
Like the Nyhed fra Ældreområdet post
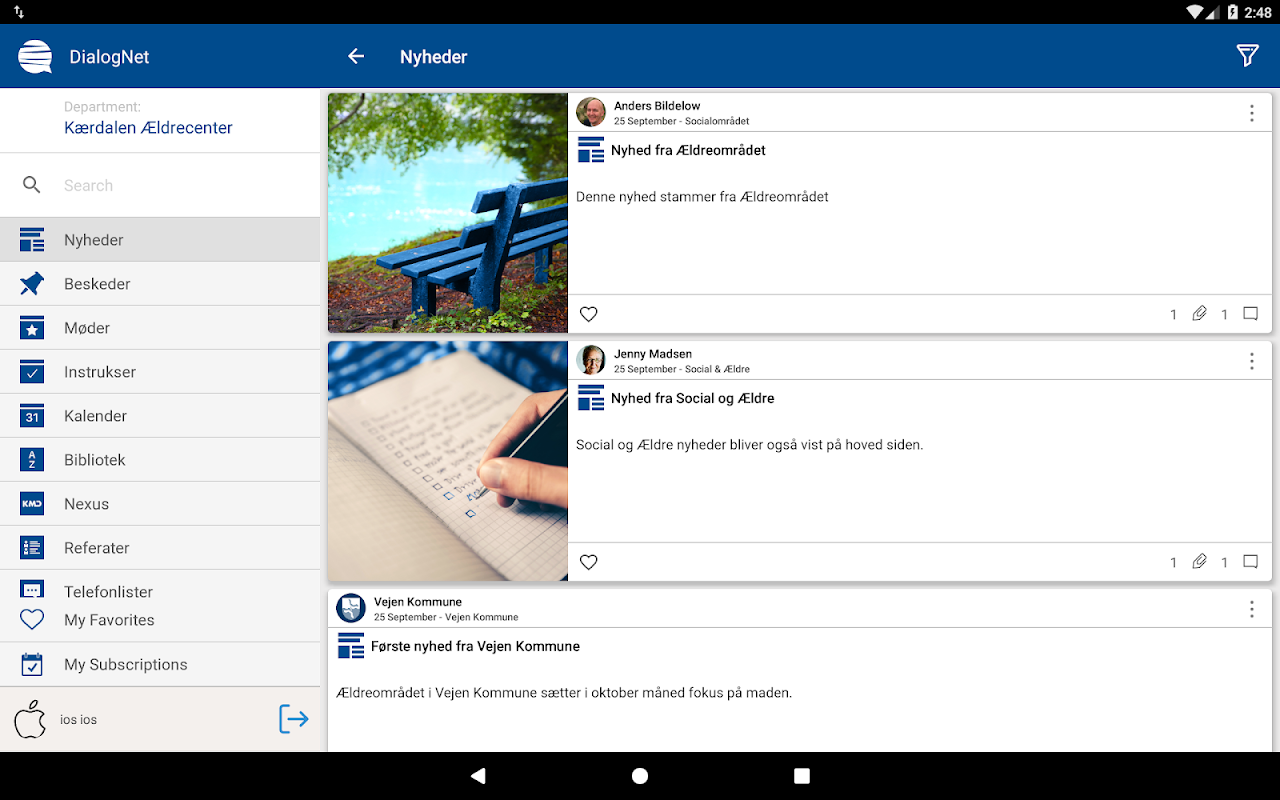[589, 314]
